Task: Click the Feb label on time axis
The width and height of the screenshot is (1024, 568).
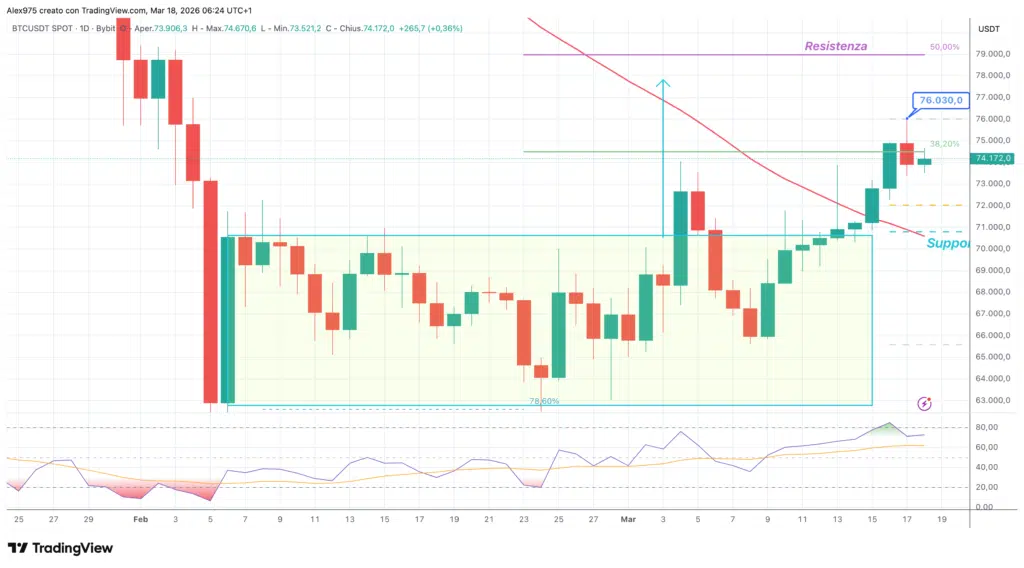Action: (140, 520)
